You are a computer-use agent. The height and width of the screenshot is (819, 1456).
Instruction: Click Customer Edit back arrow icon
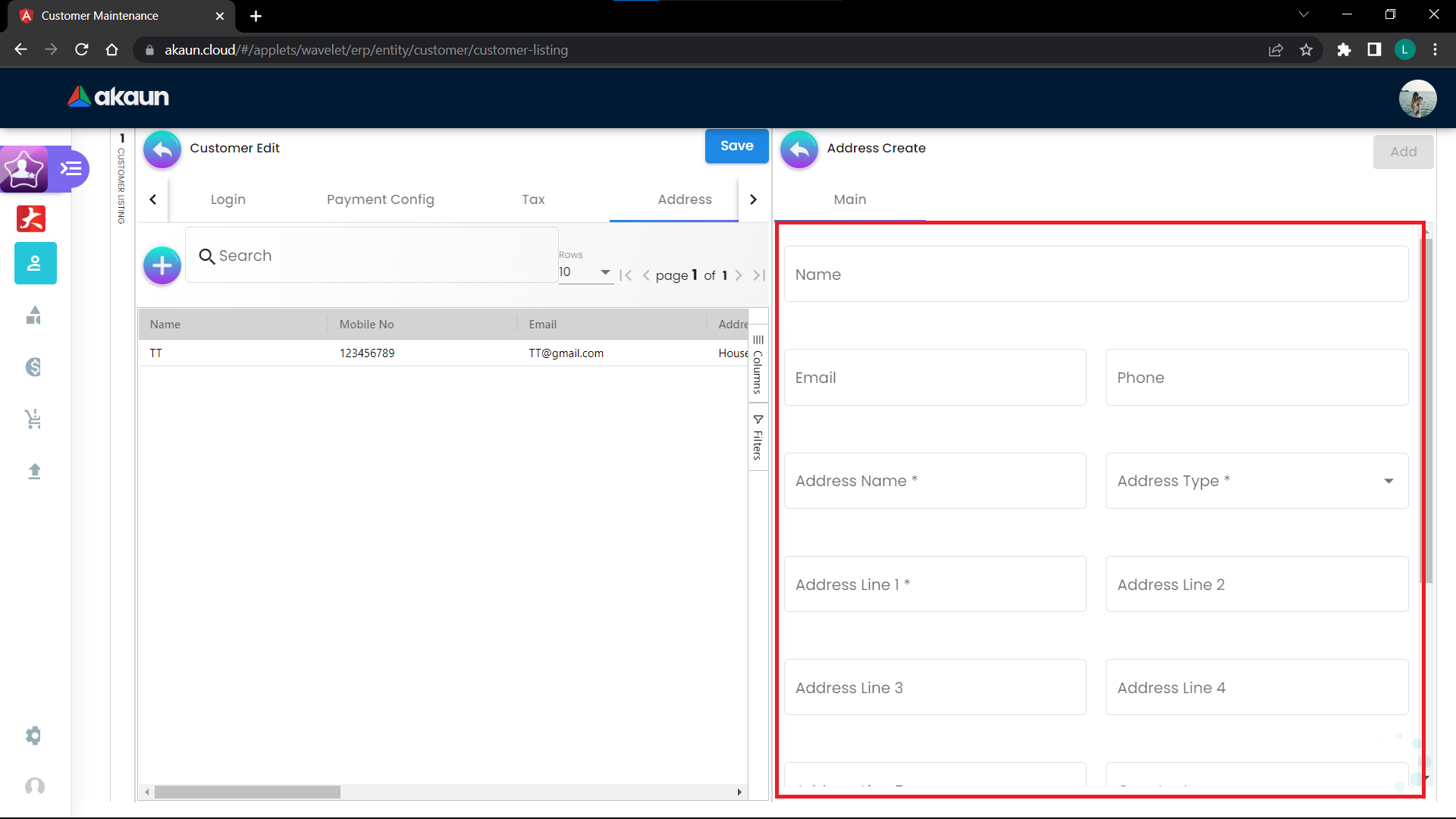tap(162, 149)
